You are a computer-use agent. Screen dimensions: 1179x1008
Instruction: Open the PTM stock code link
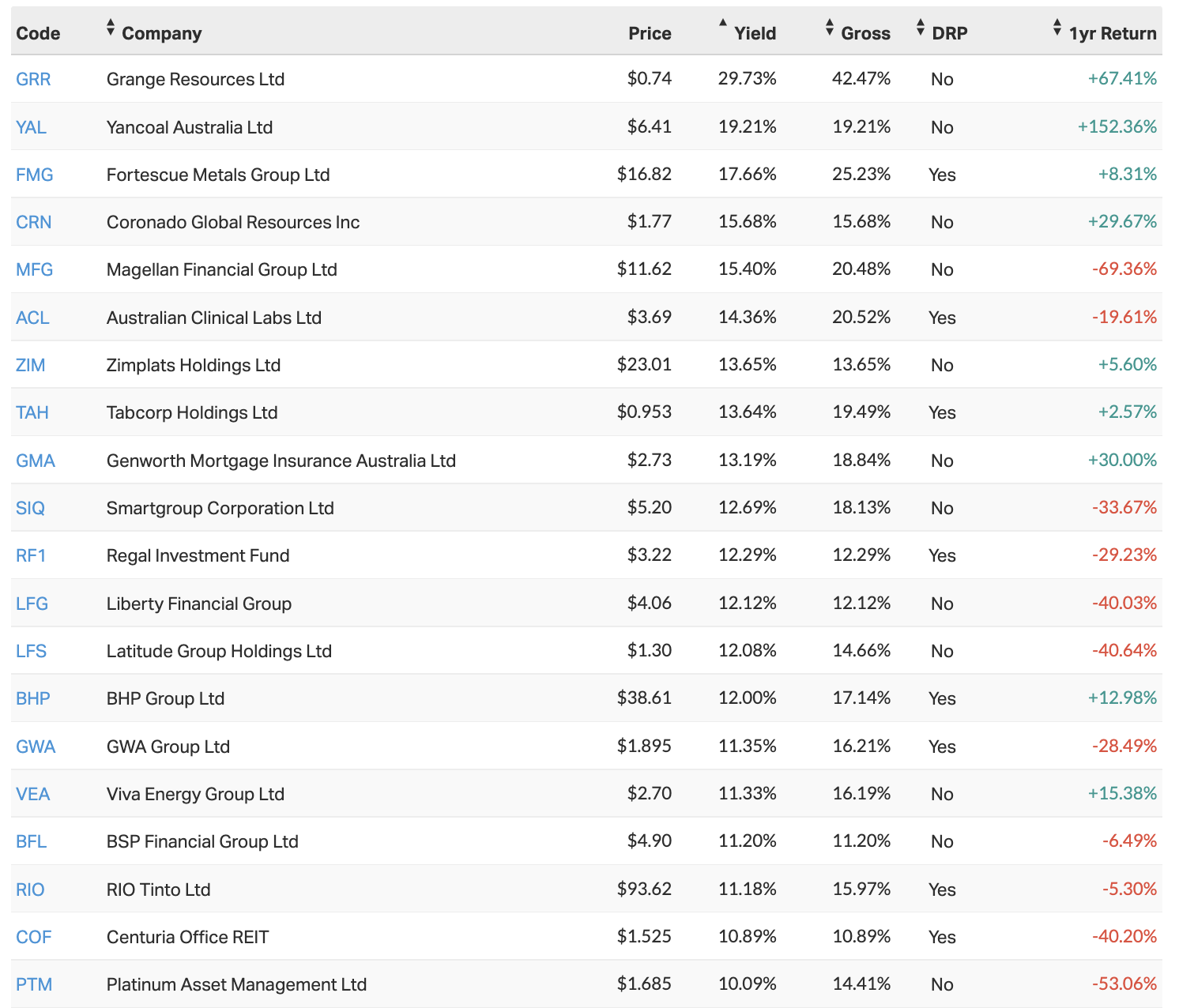point(34,984)
